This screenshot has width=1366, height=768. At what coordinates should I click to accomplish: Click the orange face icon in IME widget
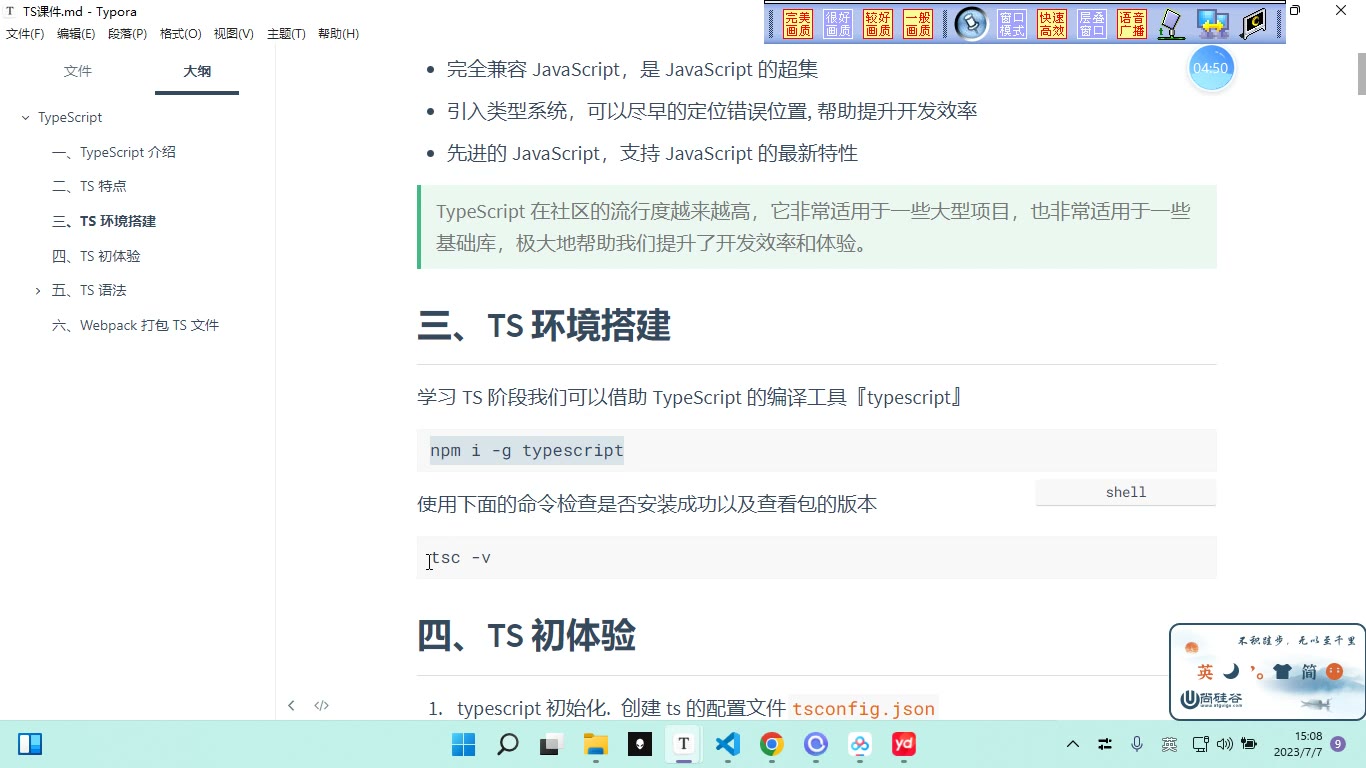click(x=1334, y=672)
